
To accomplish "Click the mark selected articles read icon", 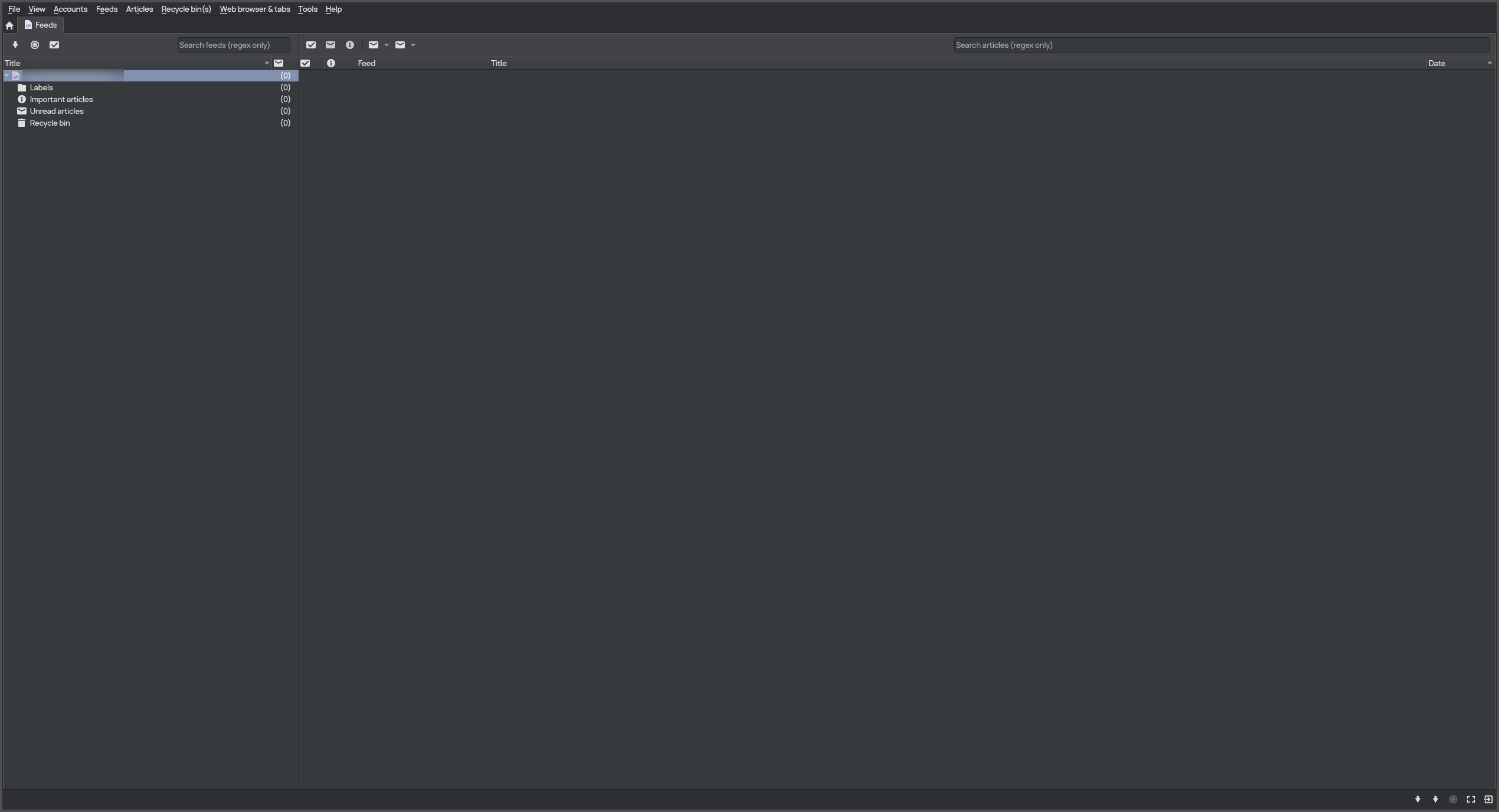I will [x=311, y=45].
